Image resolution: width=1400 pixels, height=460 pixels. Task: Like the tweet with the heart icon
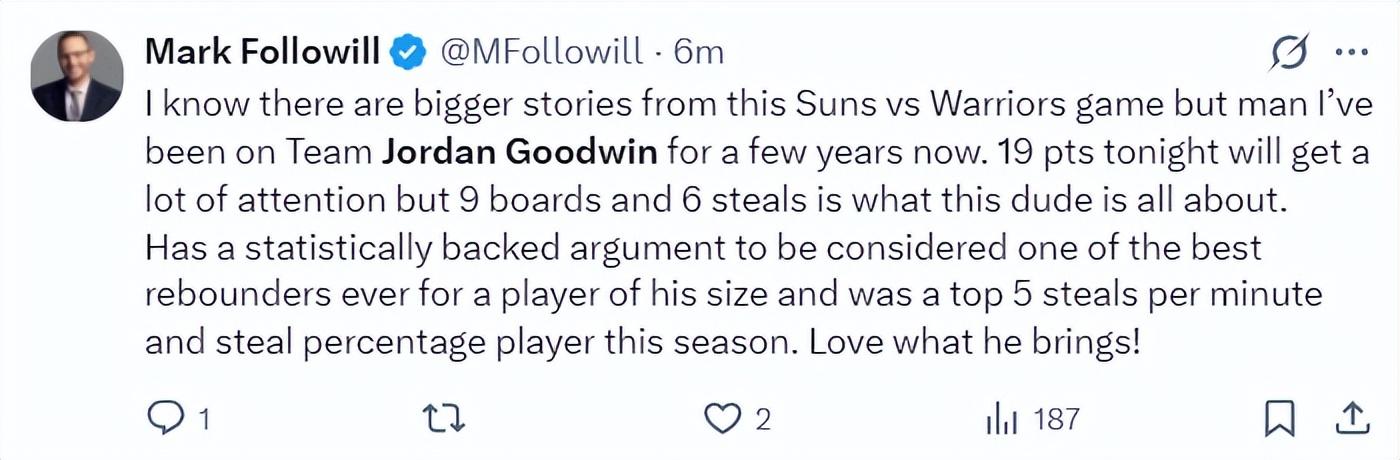point(720,418)
